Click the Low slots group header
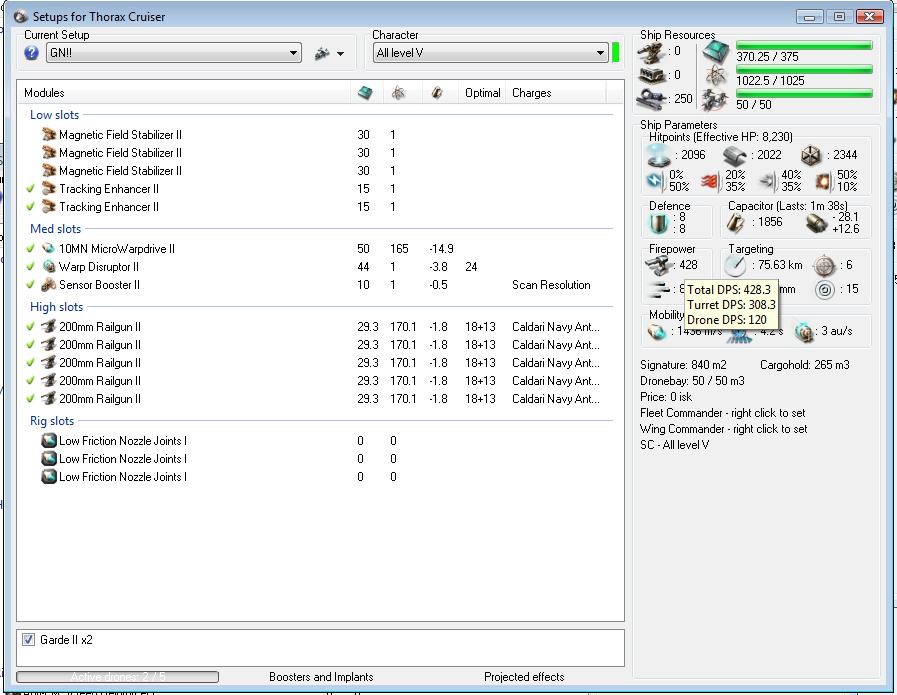 [54, 115]
